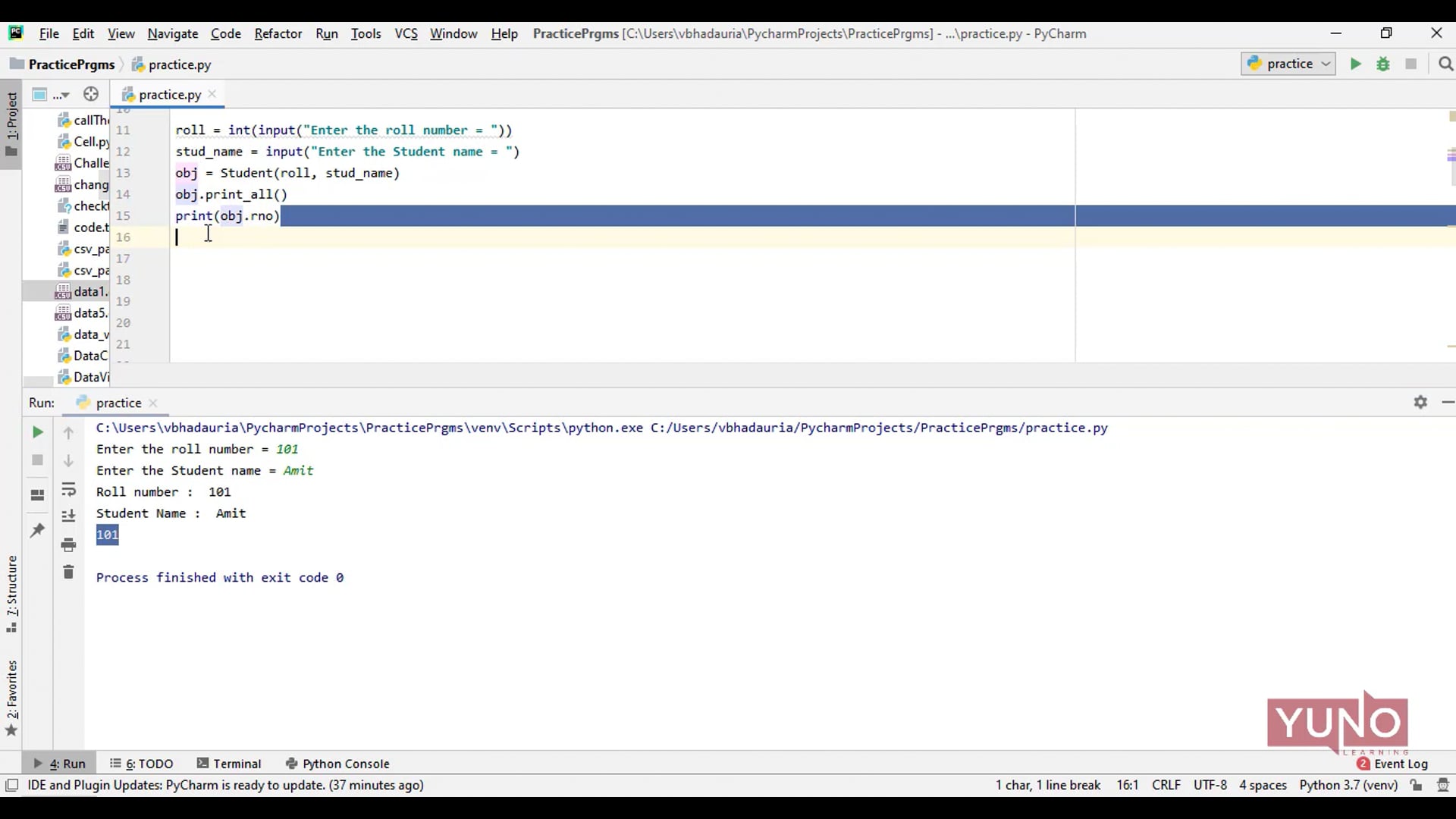Viewport: 1456px width, 819px height.
Task: Open the File menu
Action: (x=49, y=33)
